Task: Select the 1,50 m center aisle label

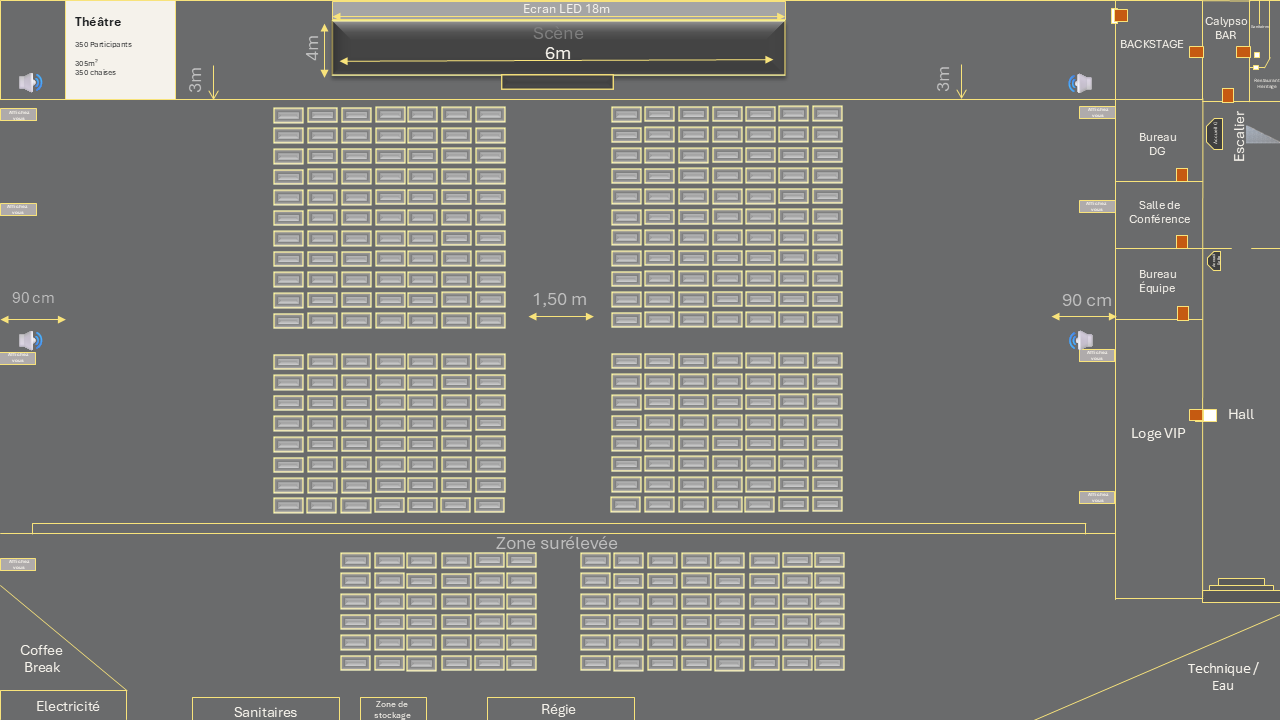Action: [x=560, y=299]
